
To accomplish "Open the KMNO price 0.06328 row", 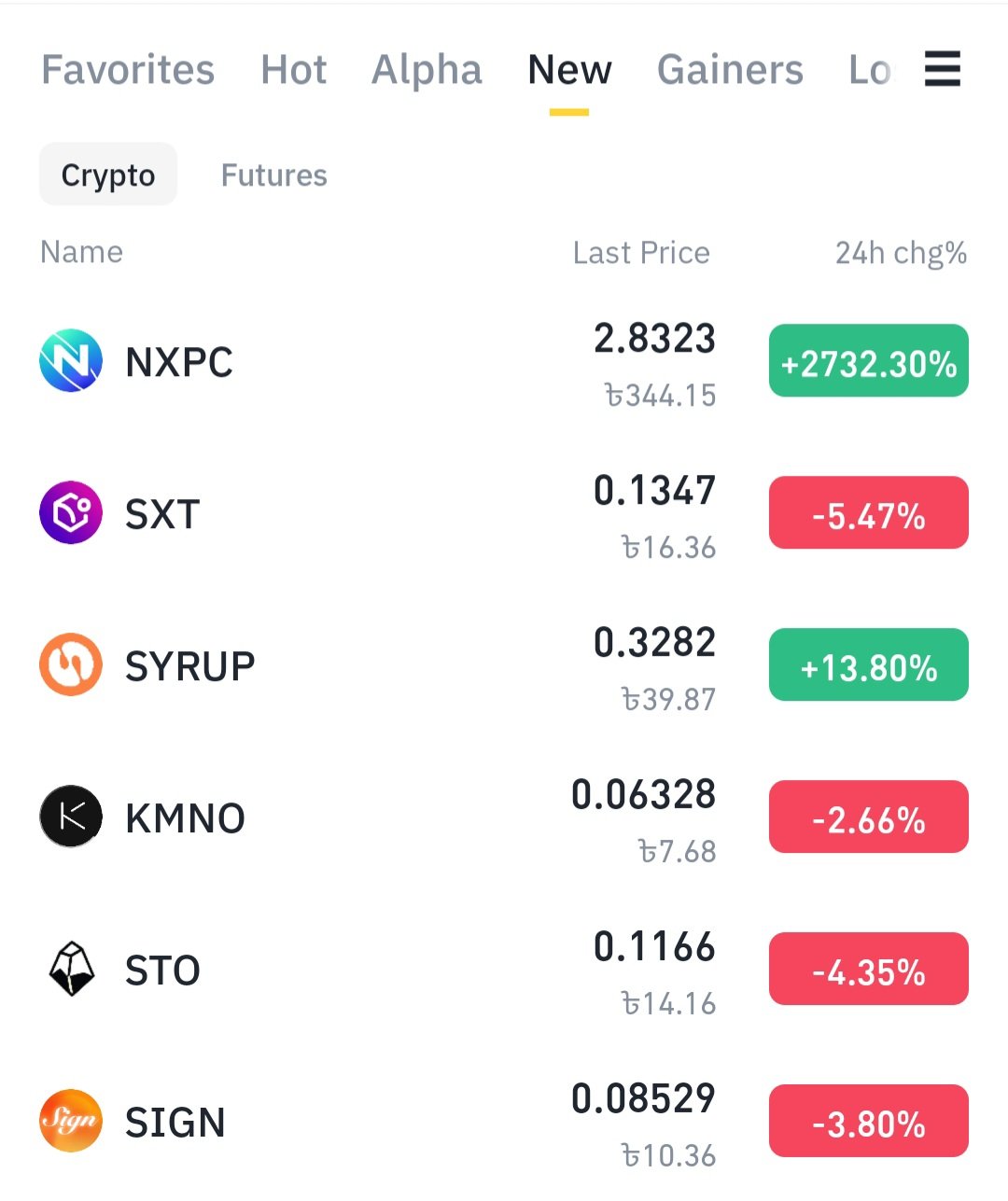I will pos(504,818).
